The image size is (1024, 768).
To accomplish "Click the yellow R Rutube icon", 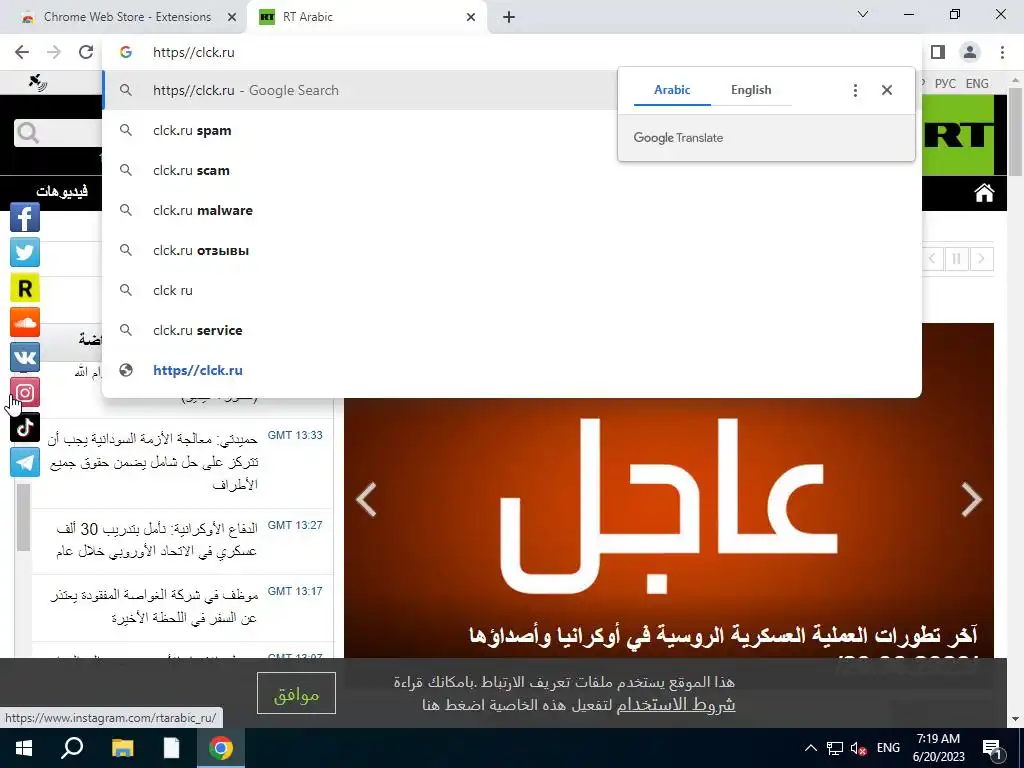I will click(x=25, y=287).
